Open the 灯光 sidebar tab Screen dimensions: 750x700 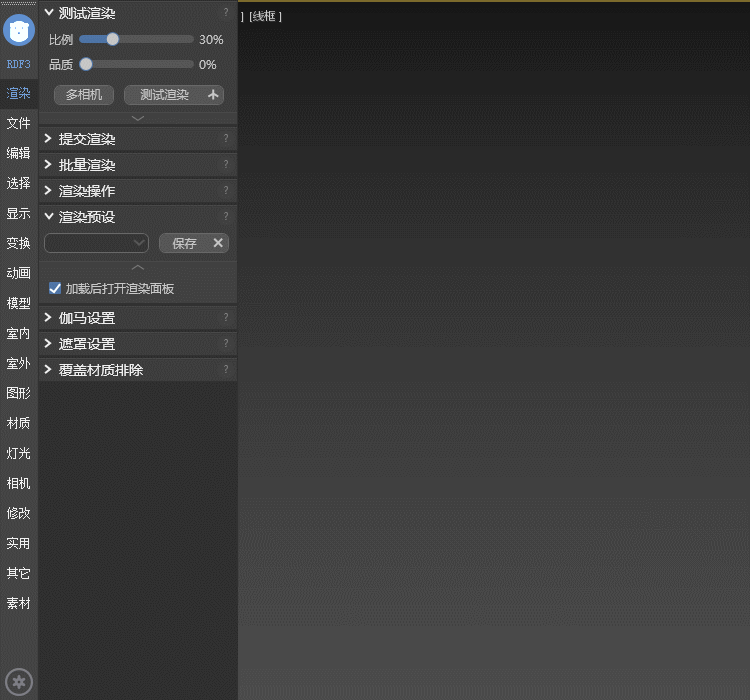coord(19,454)
